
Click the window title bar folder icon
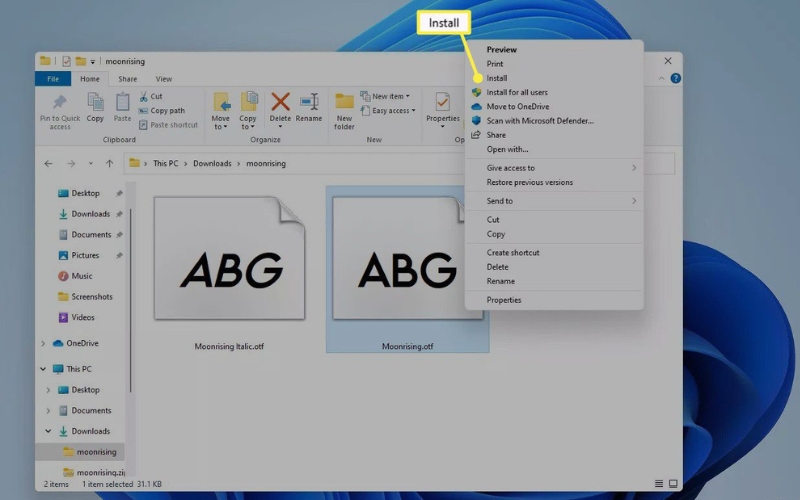[45, 61]
